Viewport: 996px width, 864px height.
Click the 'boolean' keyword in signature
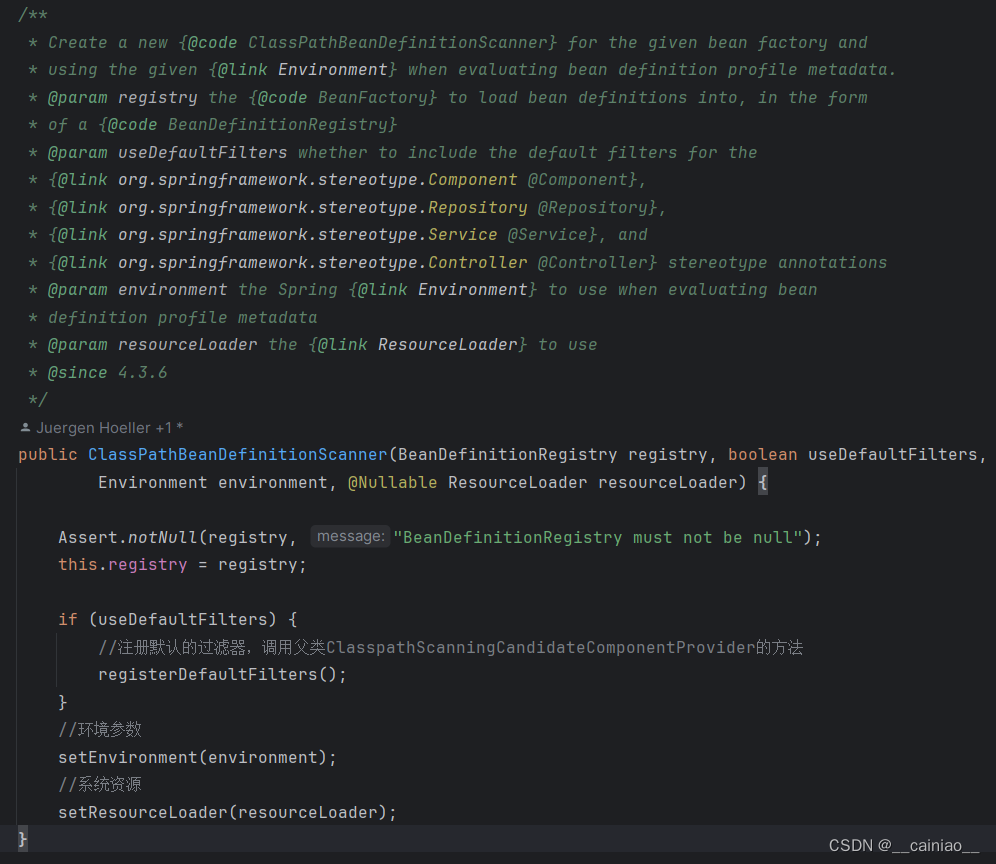762,455
